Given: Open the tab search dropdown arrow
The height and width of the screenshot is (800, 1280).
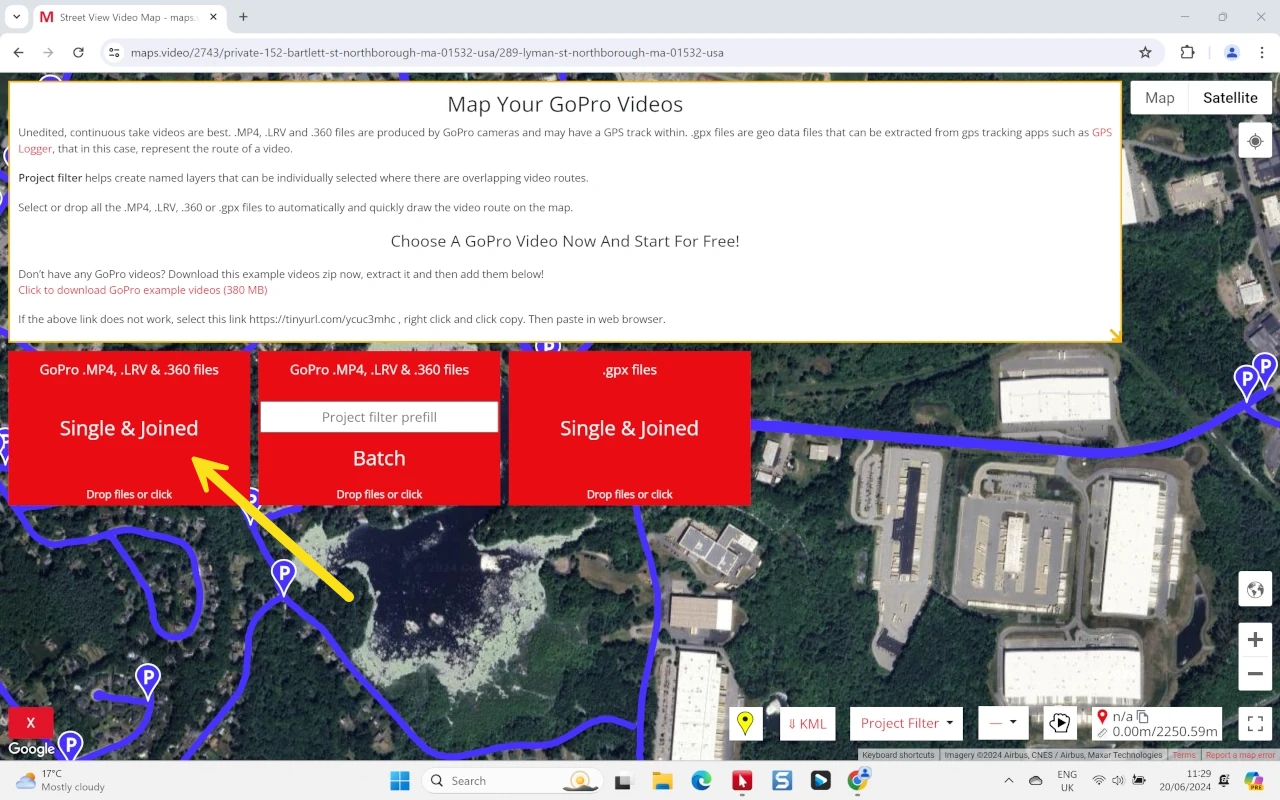Looking at the screenshot, I should [16, 17].
